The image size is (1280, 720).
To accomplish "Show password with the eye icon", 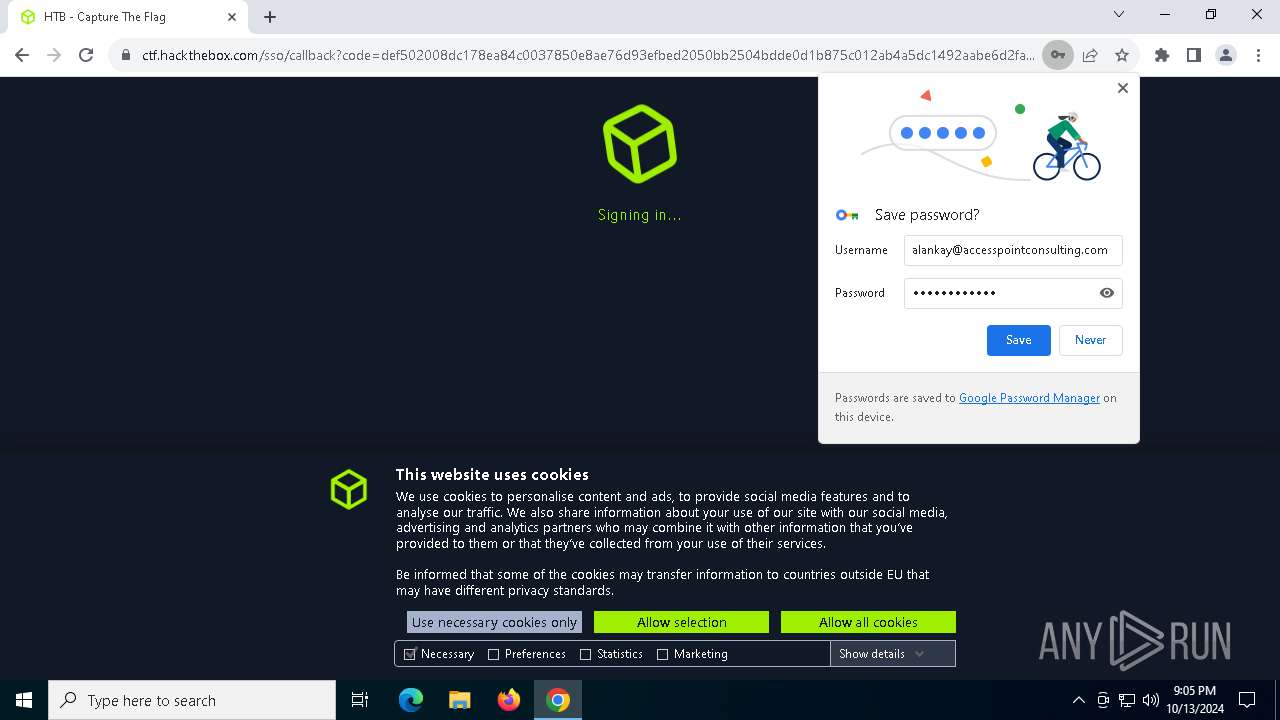I will pyautogui.click(x=1107, y=293).
